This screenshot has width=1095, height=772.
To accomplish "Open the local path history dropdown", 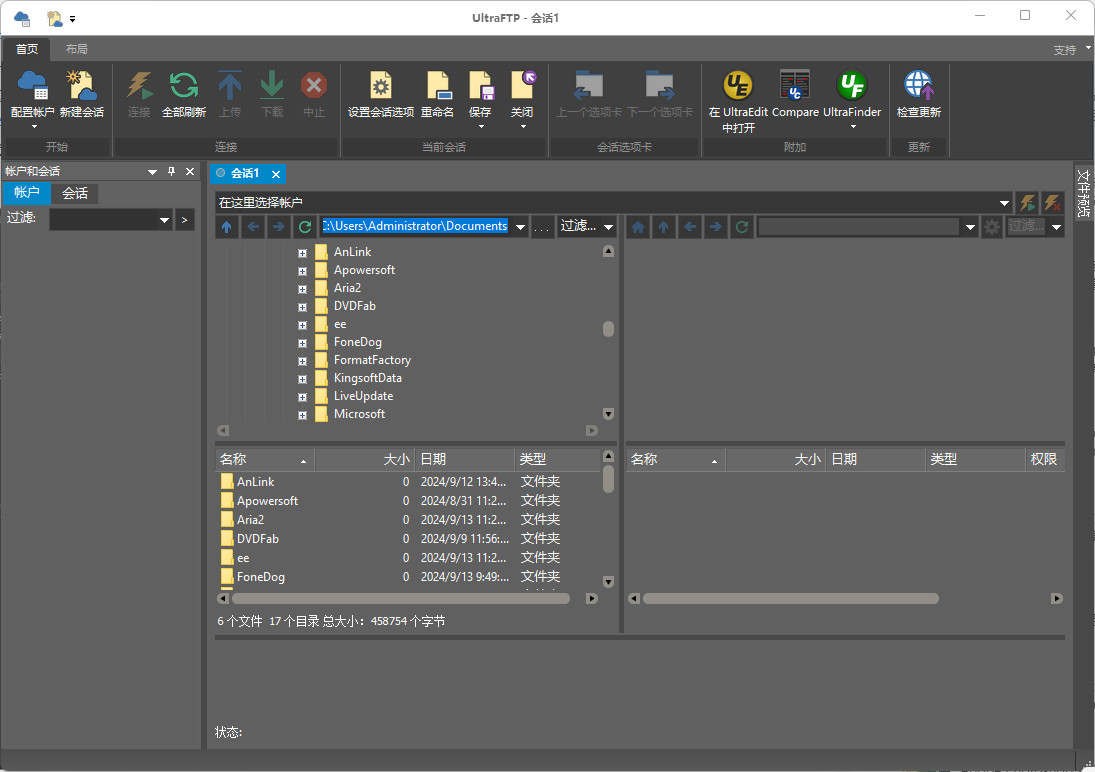I will coord(520,227).
